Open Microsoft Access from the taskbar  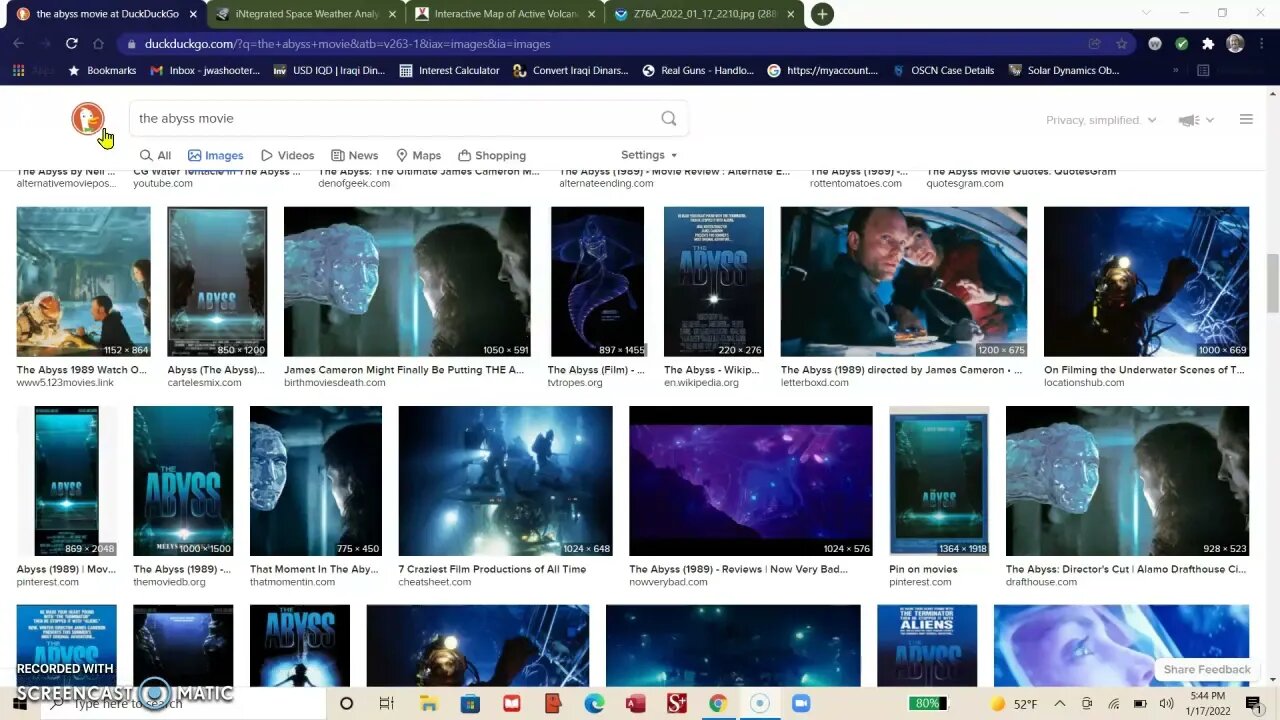click(x=635, y=704)
